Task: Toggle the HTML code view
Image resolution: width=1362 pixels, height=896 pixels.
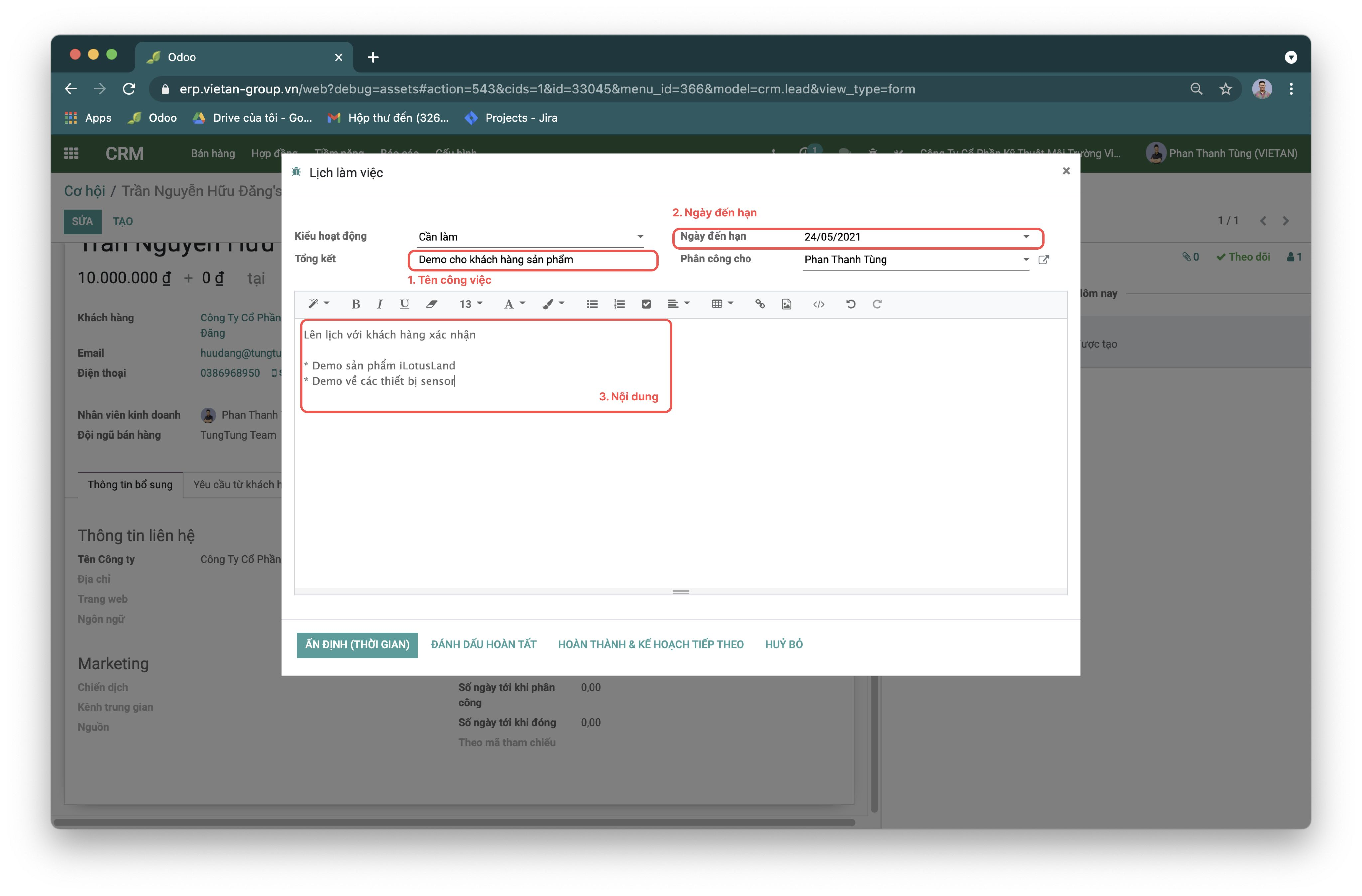Action: pyautogui.click(x=818, y=304)
